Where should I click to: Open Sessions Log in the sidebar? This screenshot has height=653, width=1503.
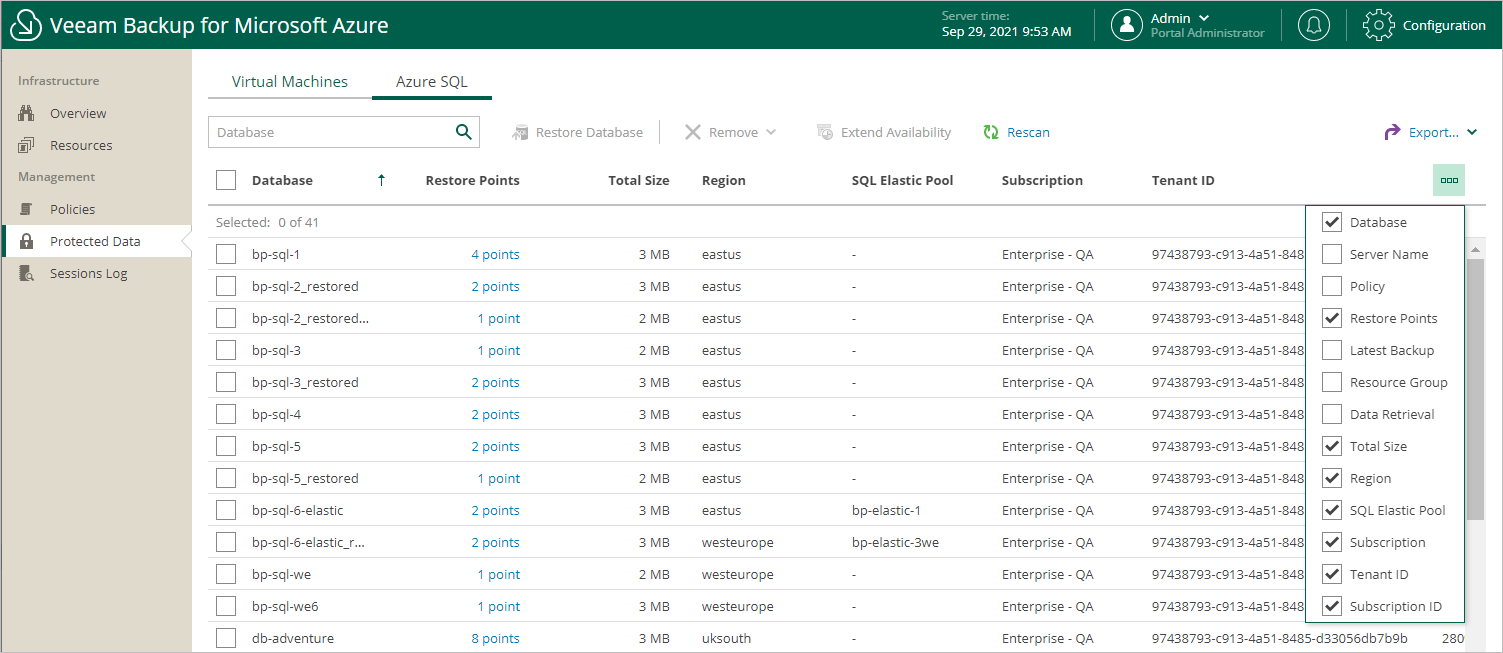(x=89, y=273)
